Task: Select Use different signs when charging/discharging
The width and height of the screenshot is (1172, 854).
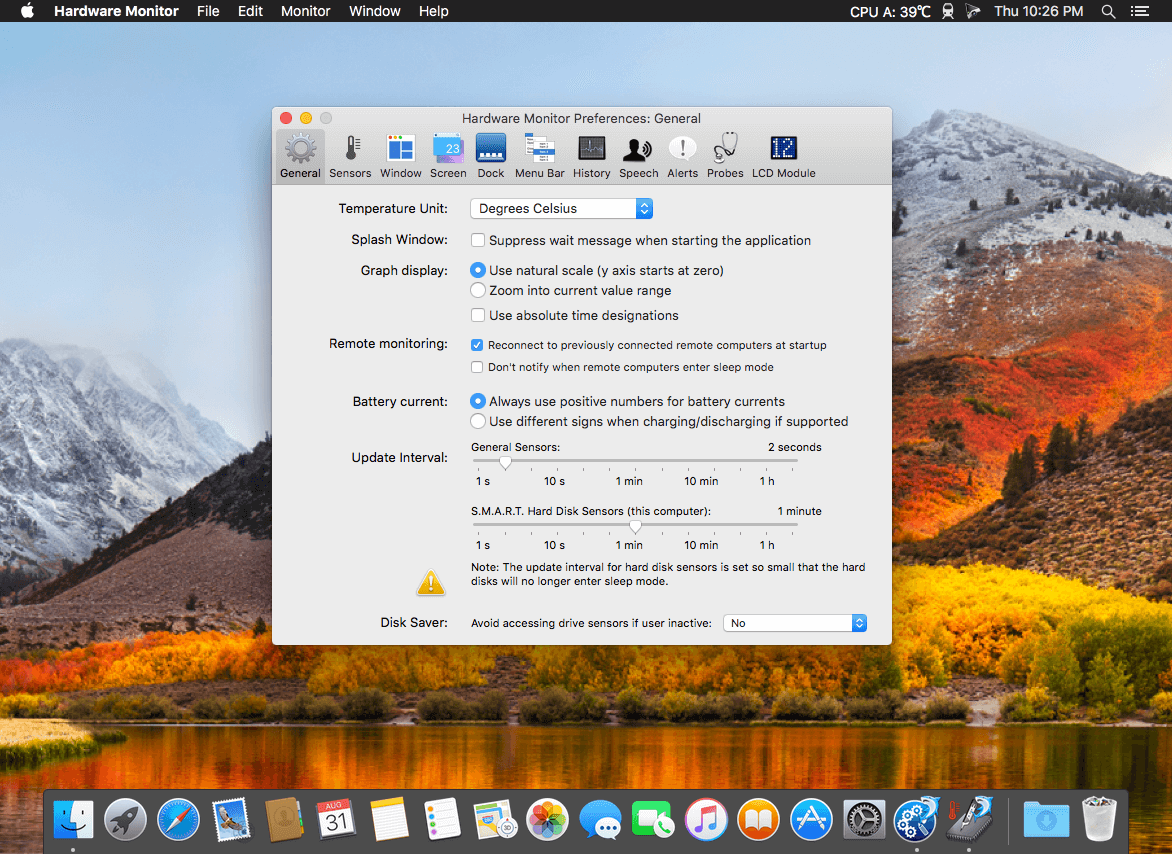Action: pyautogui.click(x=478, y=421)
